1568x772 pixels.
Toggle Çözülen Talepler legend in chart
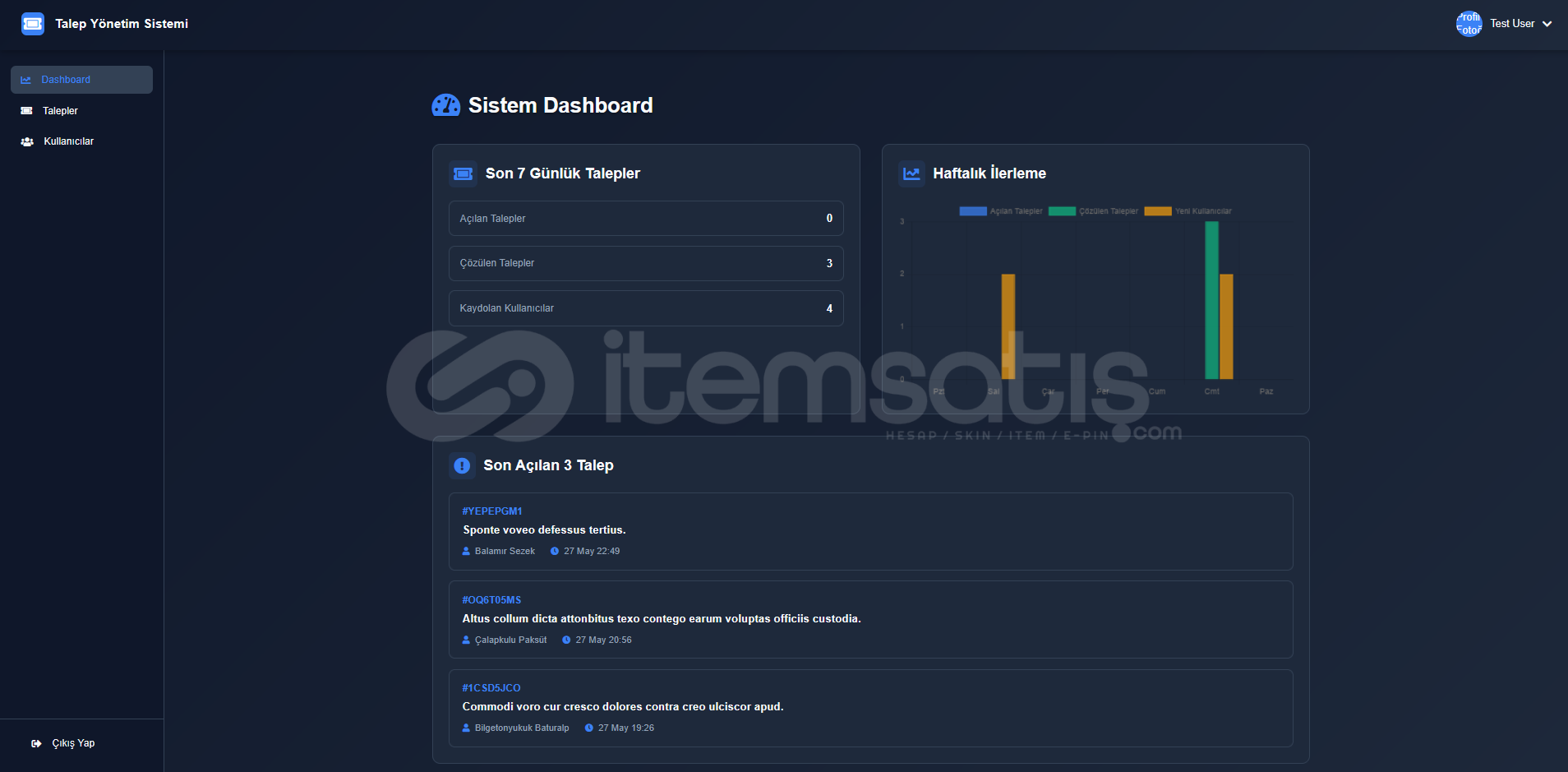coord(1094,211)
